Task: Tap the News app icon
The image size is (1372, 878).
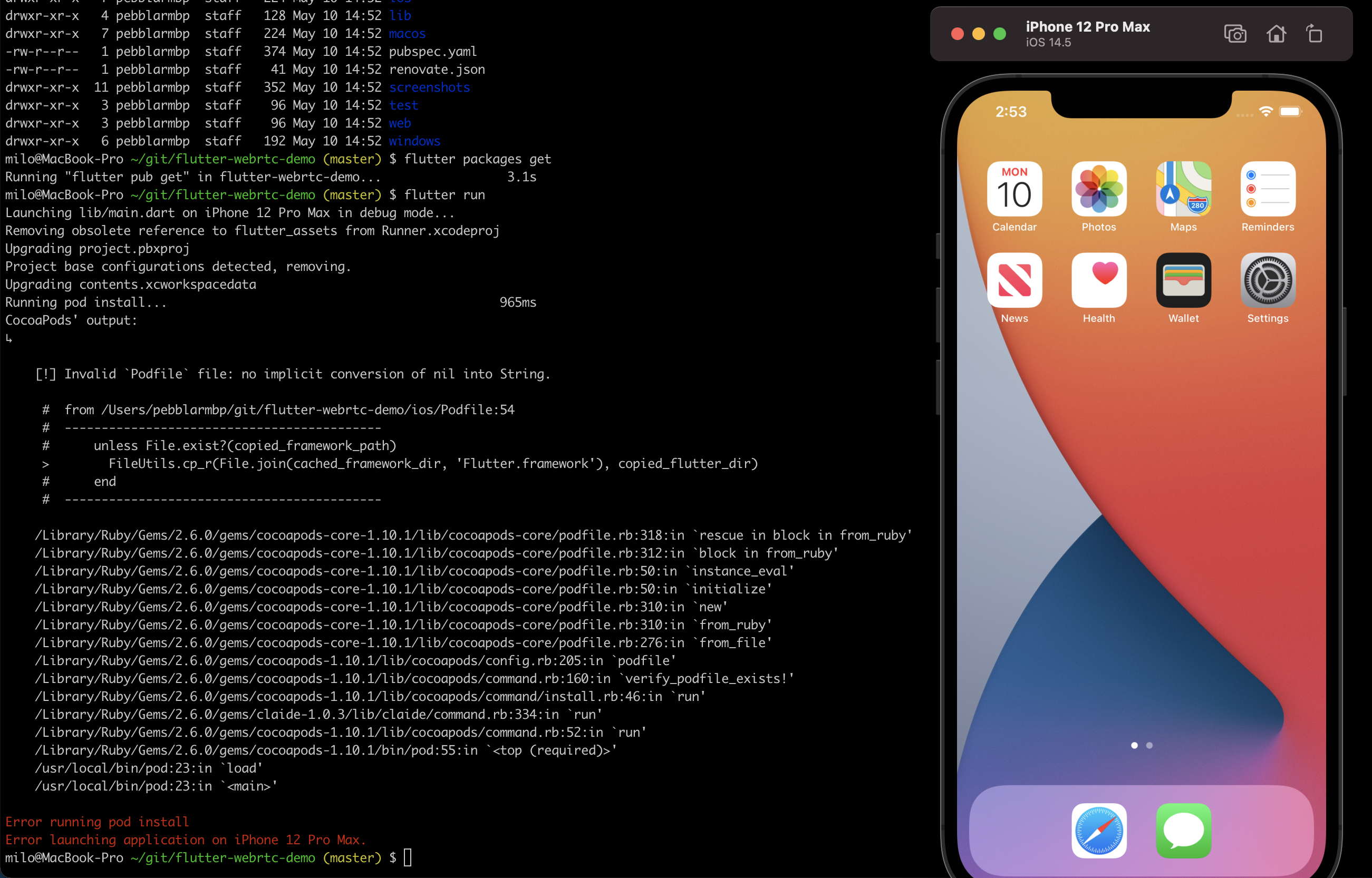Action: coord(1014,280)
